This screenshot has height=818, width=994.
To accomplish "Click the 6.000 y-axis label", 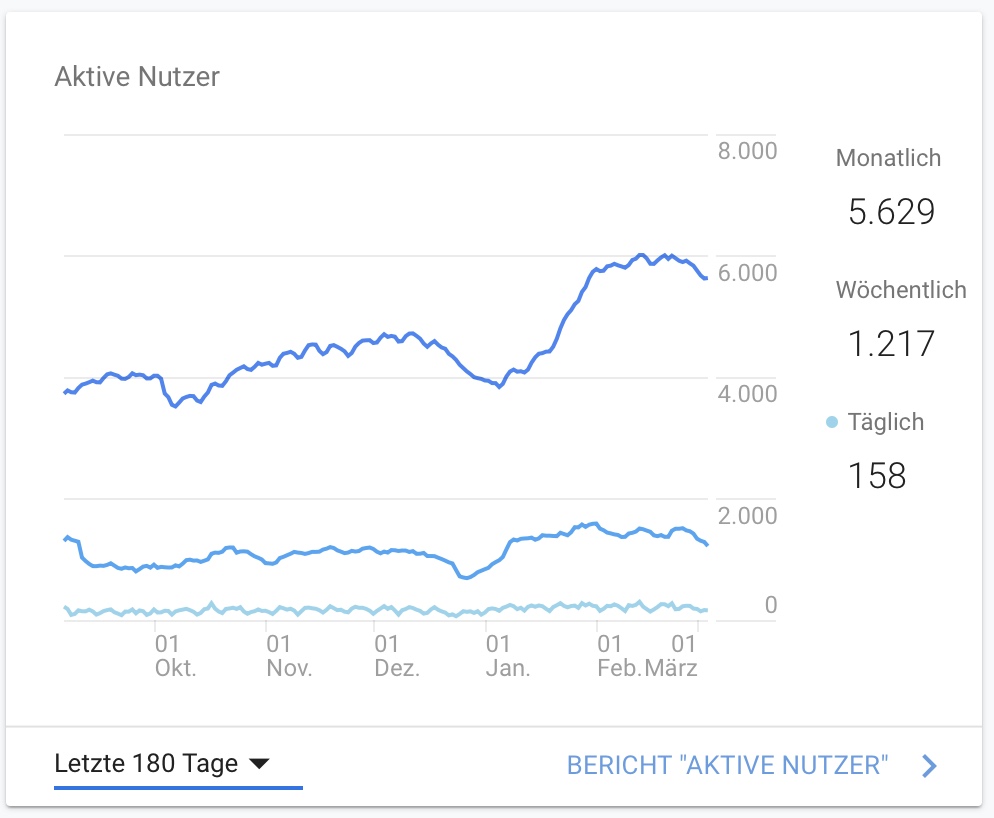I will pyautogui.click(x=746, y=272).
